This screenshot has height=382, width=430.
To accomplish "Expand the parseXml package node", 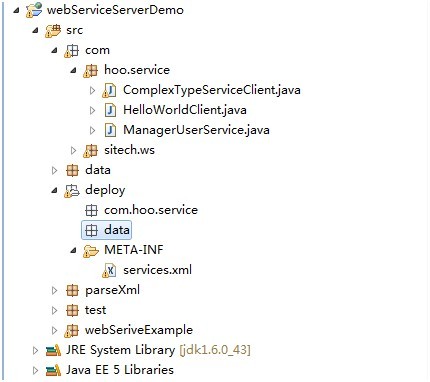I will click(x=54, y=290).
